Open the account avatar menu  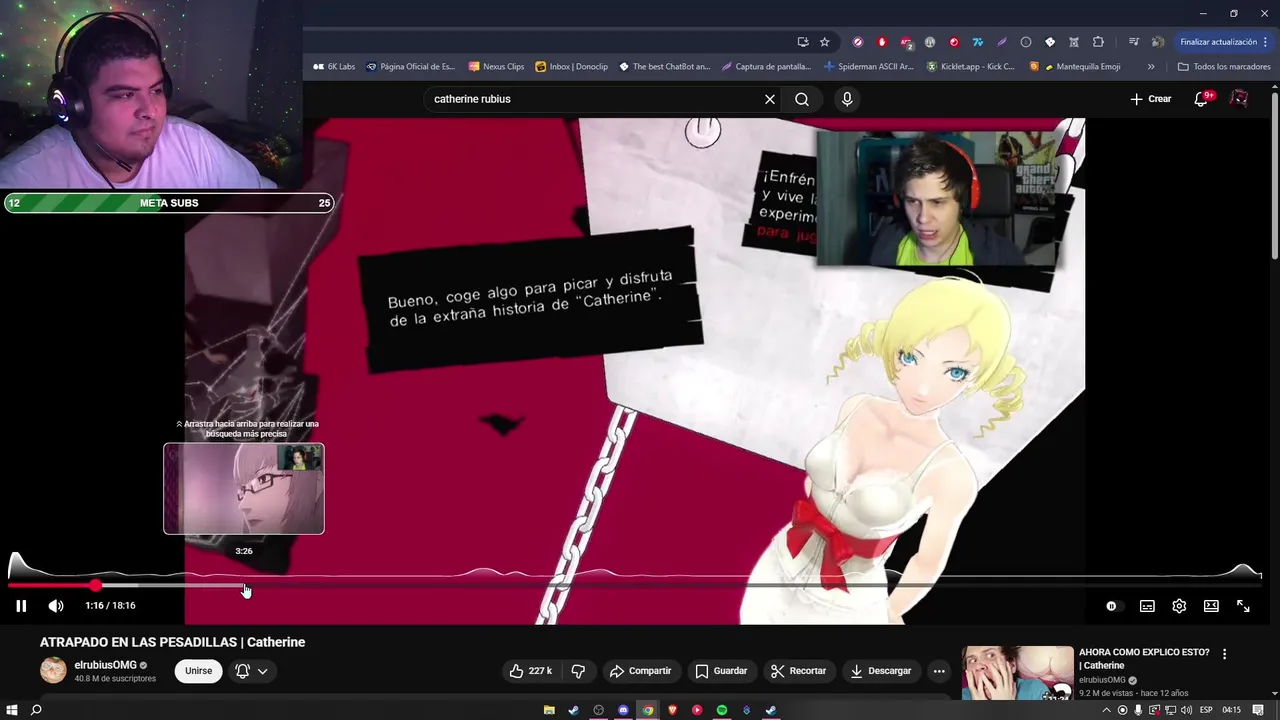(x=1239, y=99)
